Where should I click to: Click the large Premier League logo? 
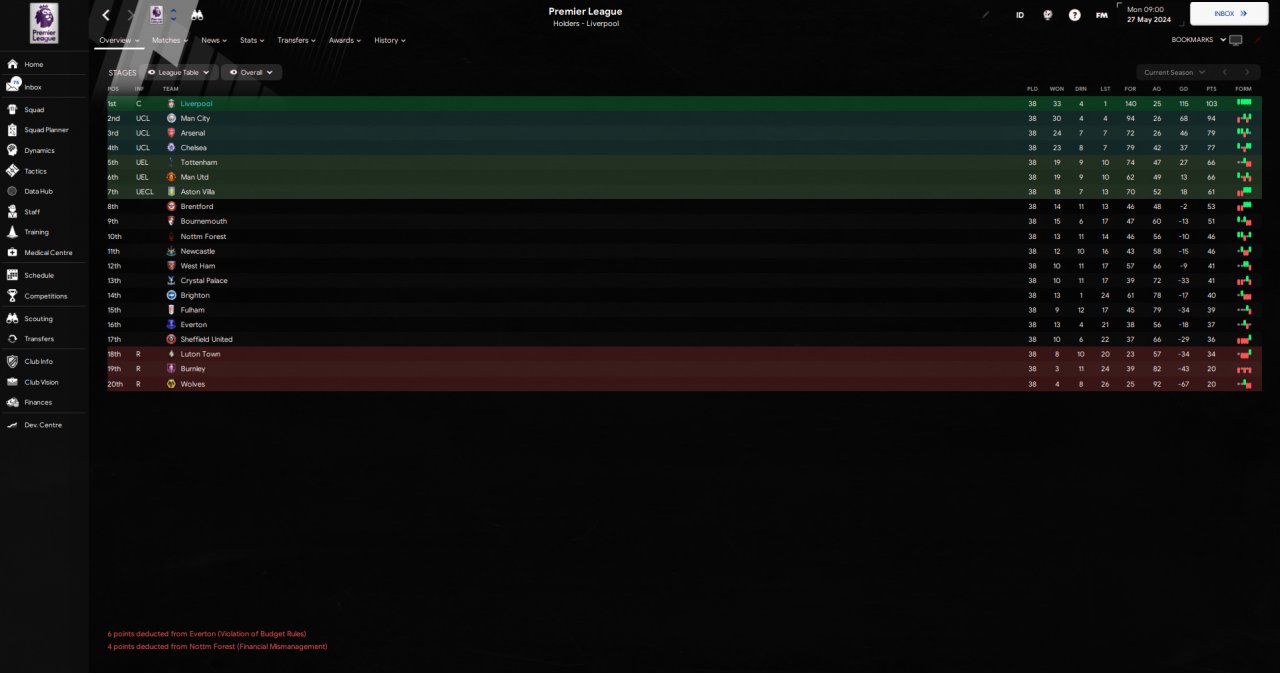point(44,22)
